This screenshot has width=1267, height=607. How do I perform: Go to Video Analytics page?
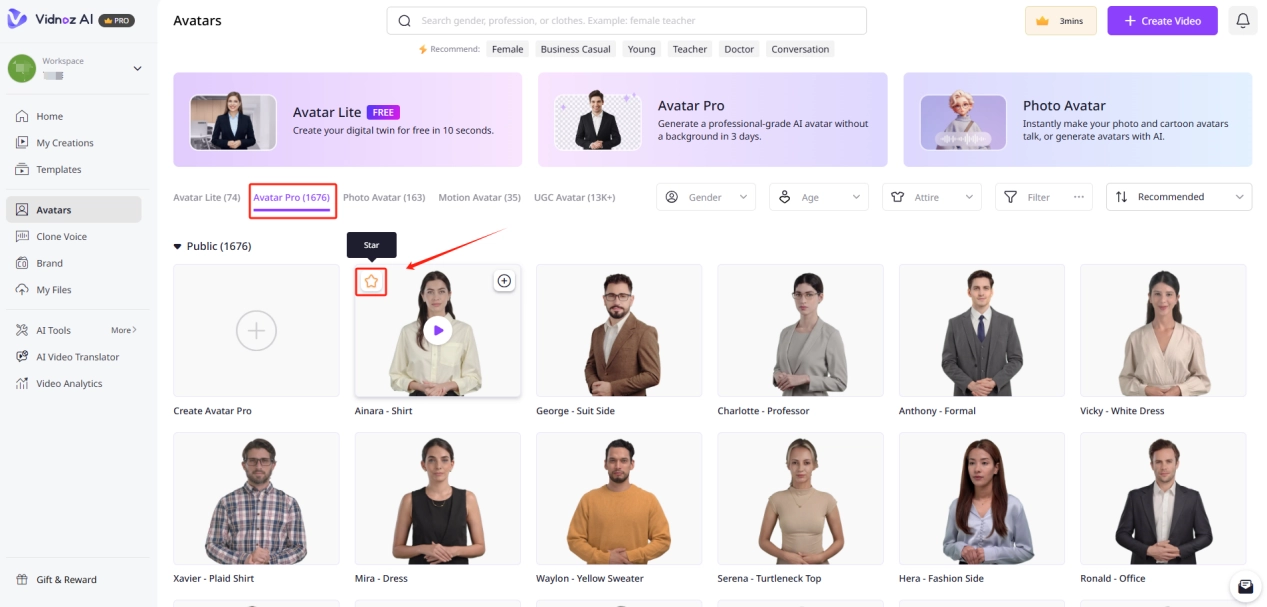click(x=69, y=384)
